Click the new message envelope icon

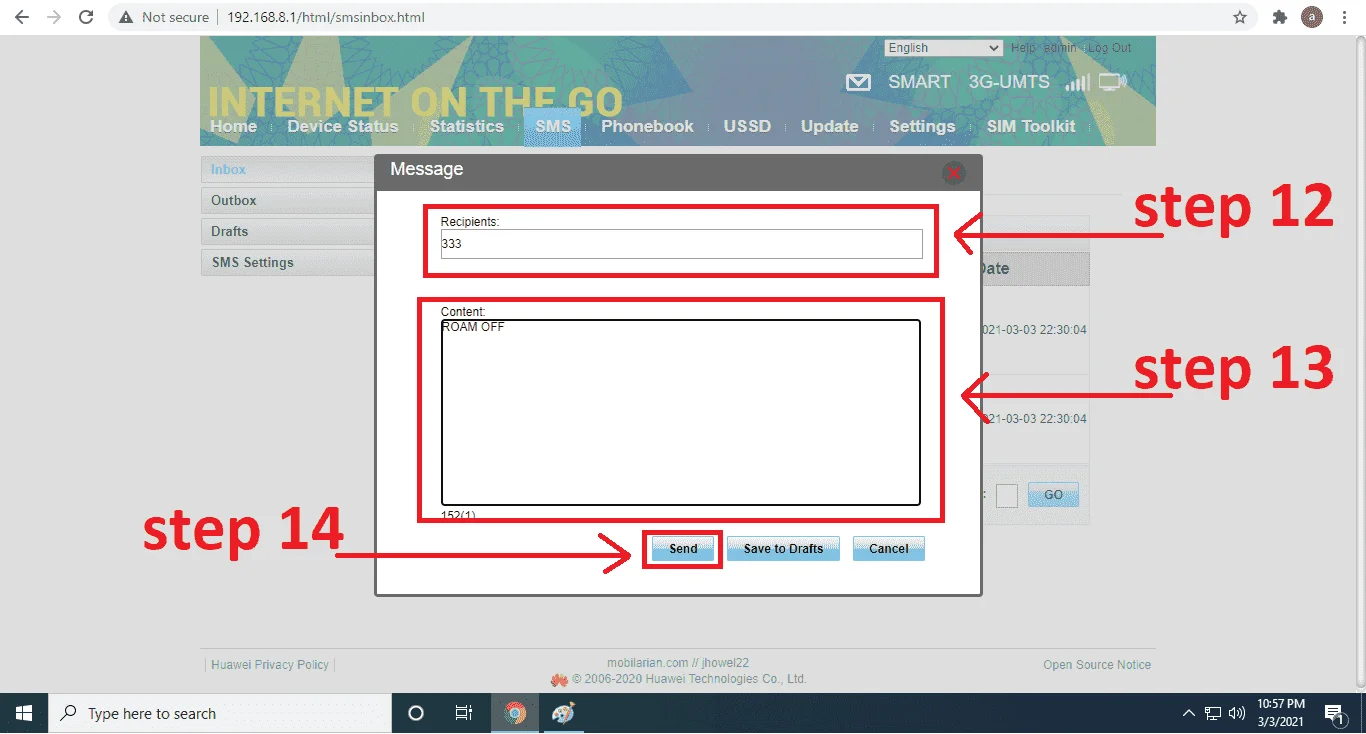[858, 83]
